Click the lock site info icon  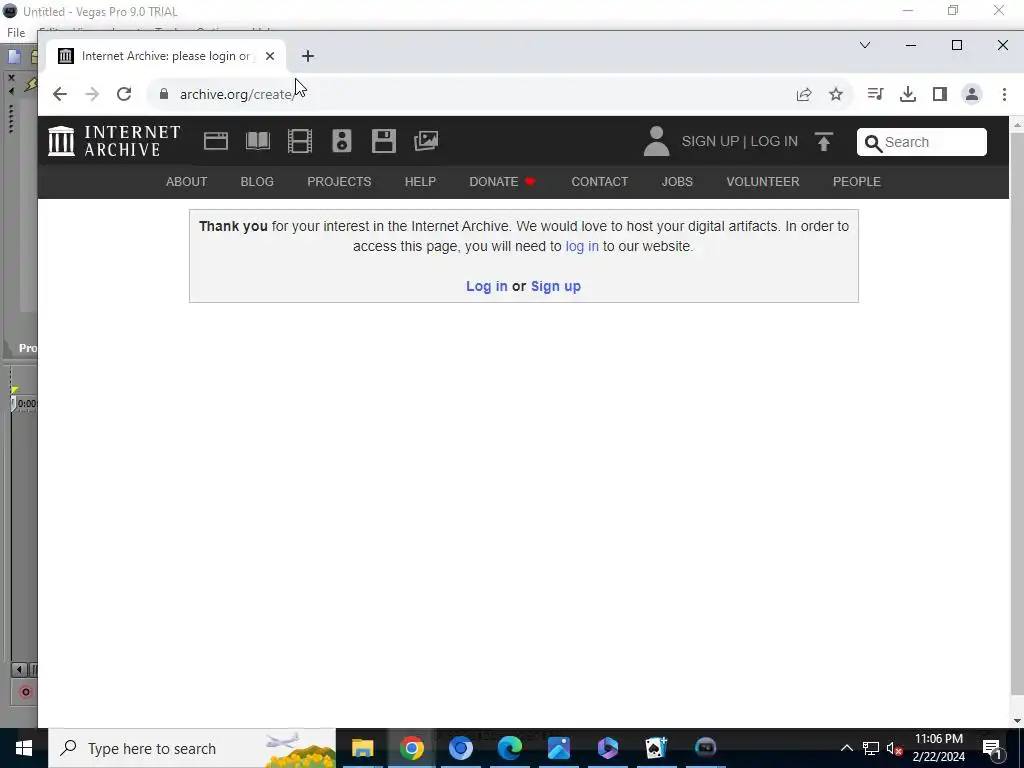click(x=164, y=94)
